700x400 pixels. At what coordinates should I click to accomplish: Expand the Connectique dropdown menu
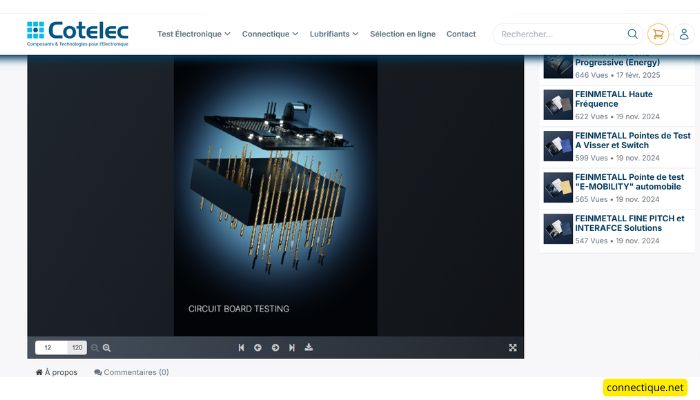click(x=270, y=34)
